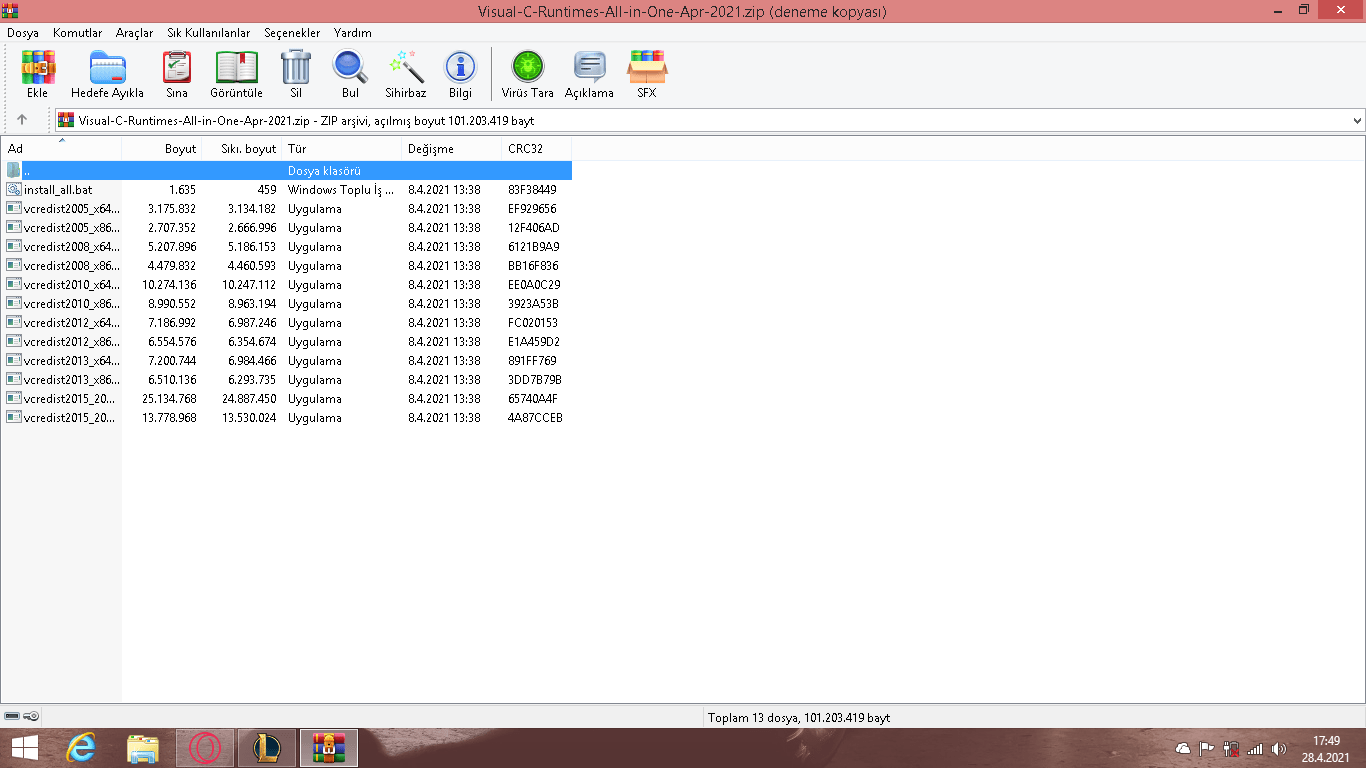Sort by the Ad column header
The height and width of the screenshot is (768, 1366).
pos(61,149)
